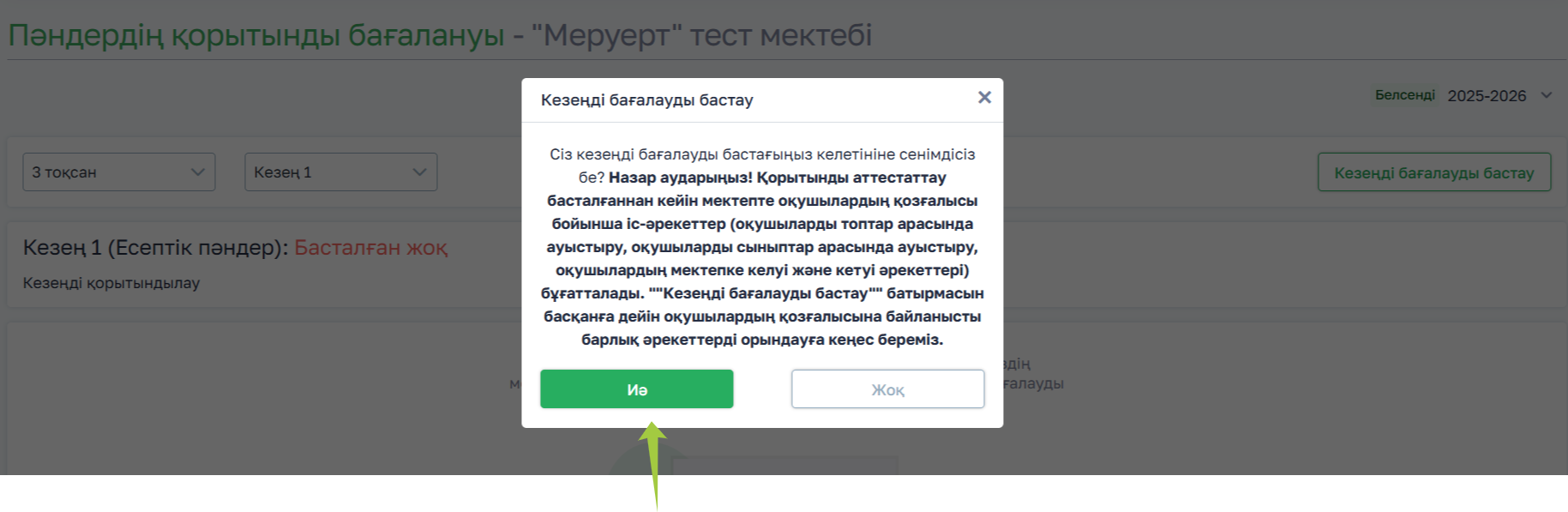Click the chevron beside the 2025-2026 year
1568x512 pixels.
1546,95
